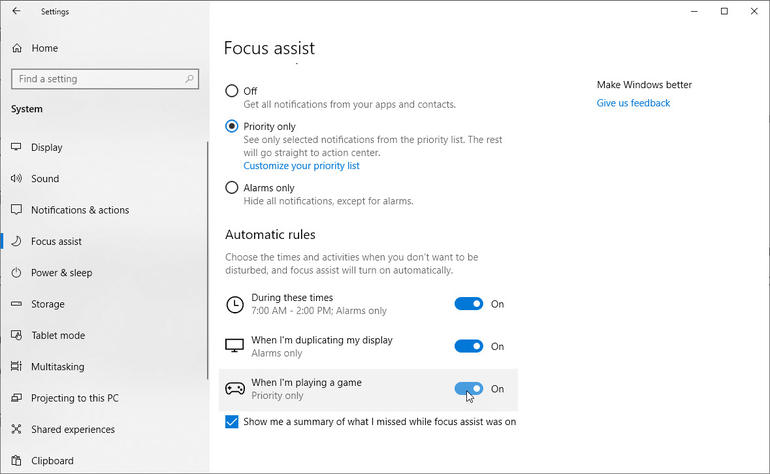Viewport: 770px width, 474px height.
Task: Uncheck Show me a summary checkbox
Action: coord(232,422)
